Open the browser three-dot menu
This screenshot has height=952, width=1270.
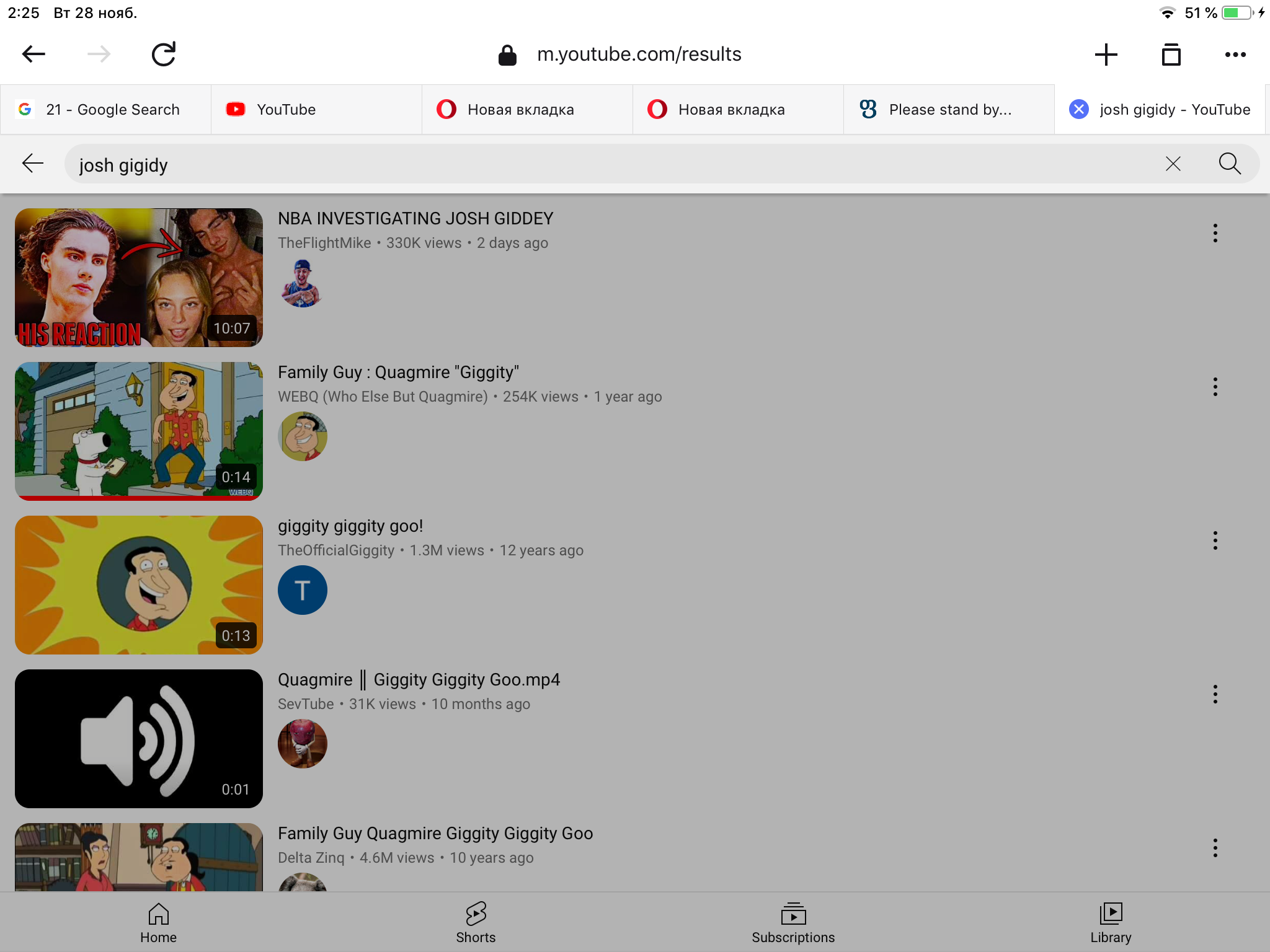click(1235, 55)
